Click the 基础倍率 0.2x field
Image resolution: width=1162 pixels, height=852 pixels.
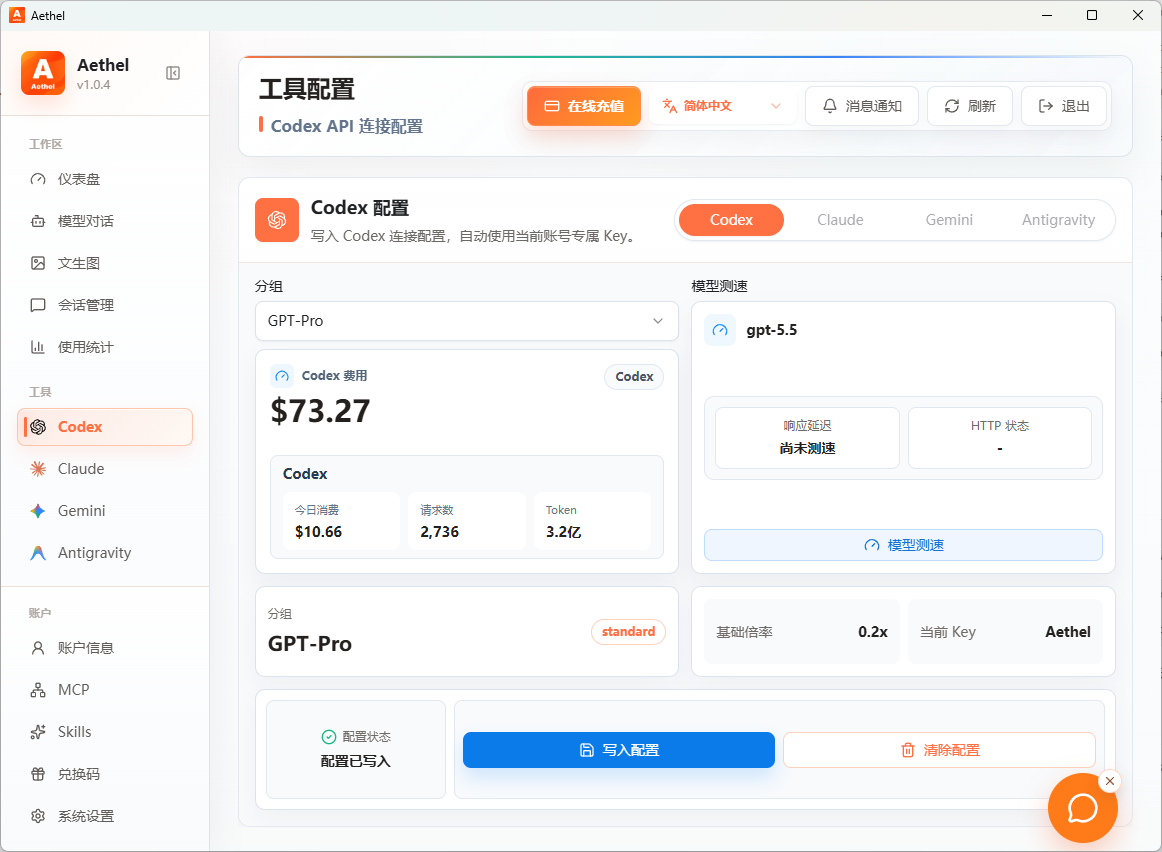802,632
